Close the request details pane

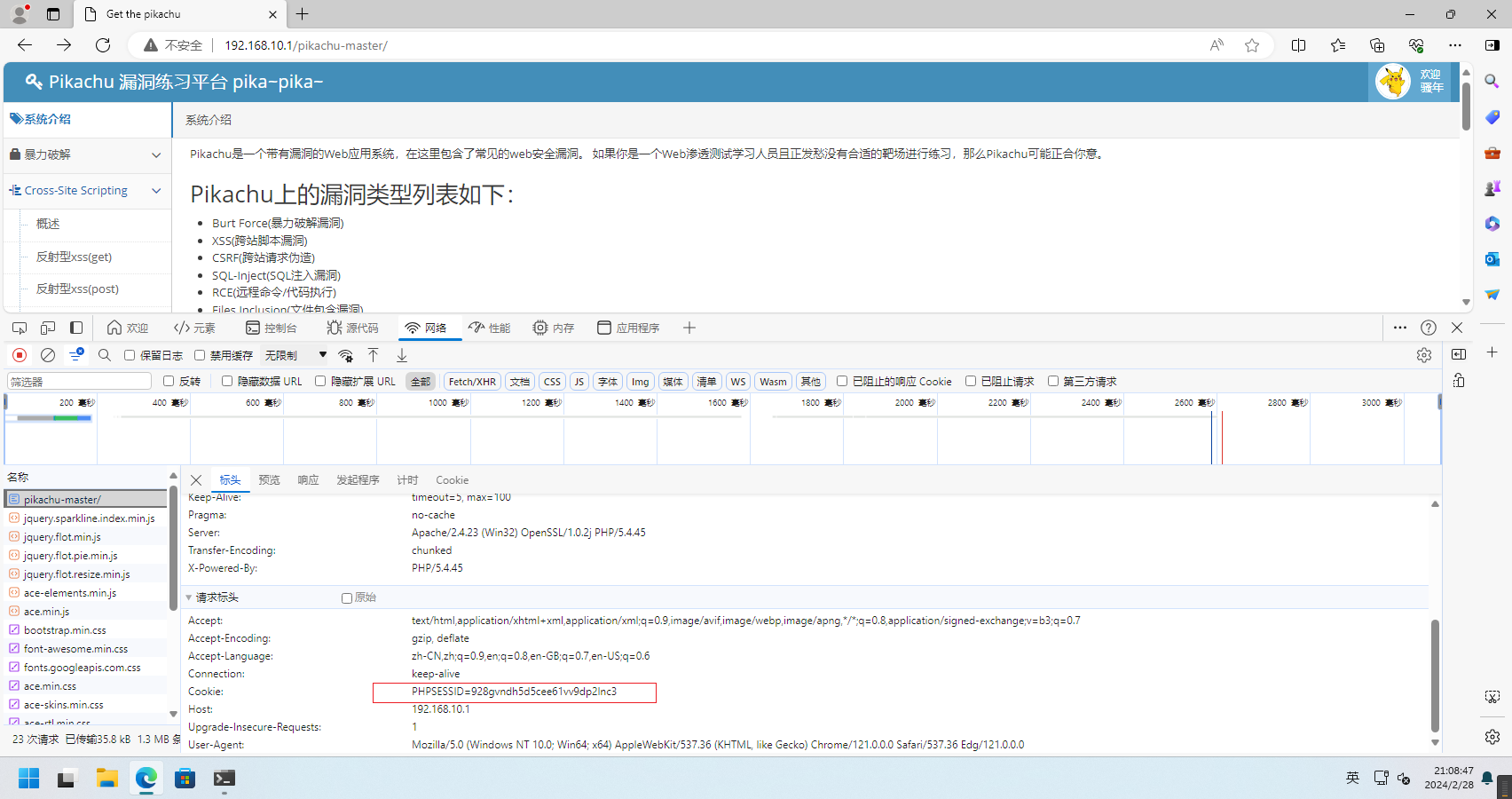click(x=196, y=480)
